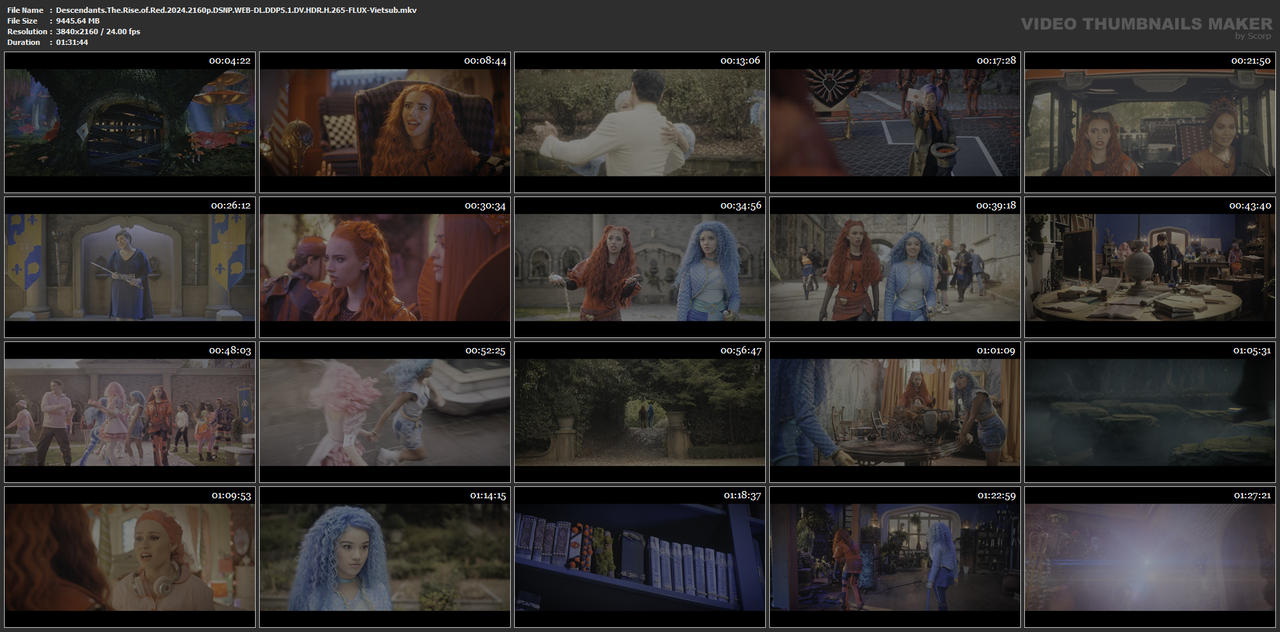
Task: Click the 00:48:03 dance scene thumbnail
Action: 130,412
